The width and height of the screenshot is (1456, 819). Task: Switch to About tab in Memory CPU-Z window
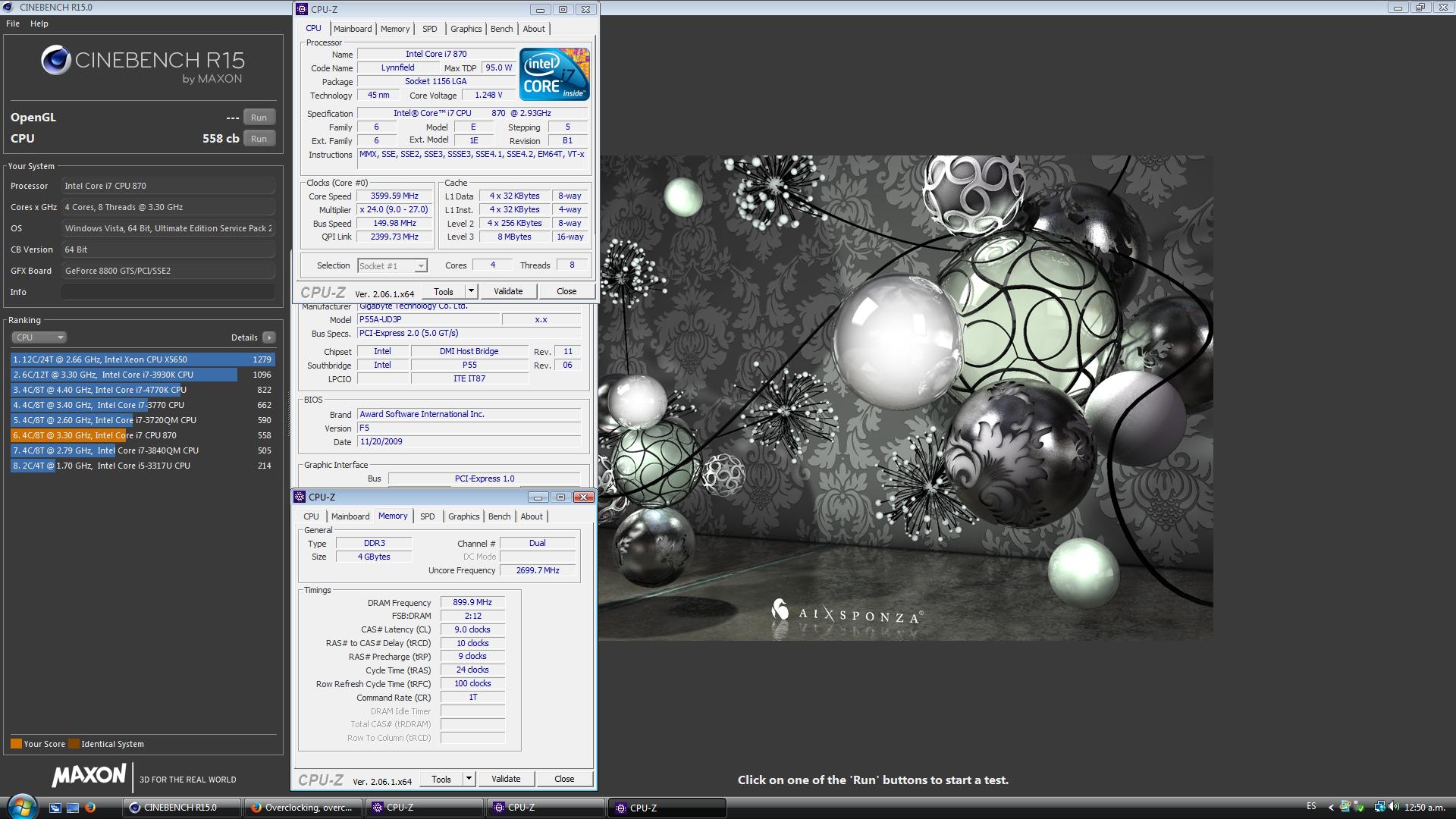(532, 516)
